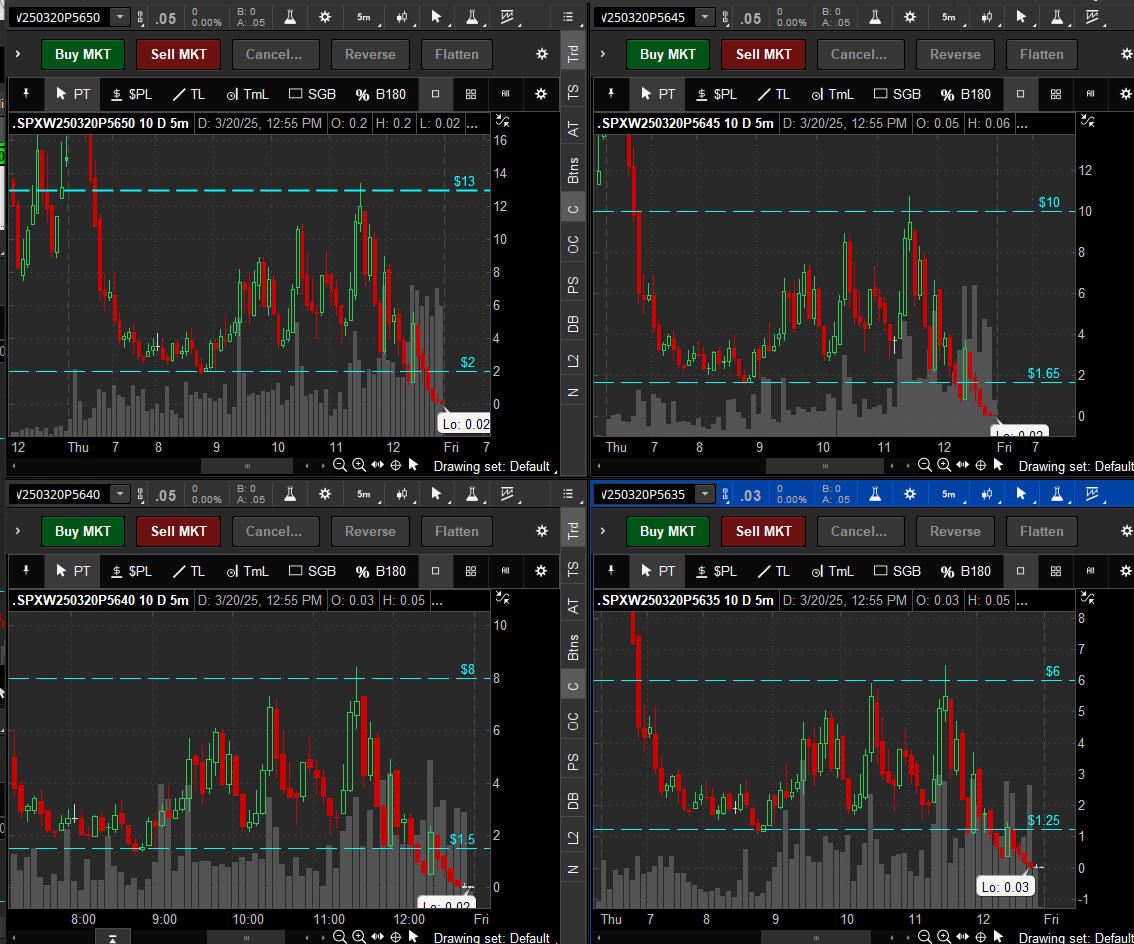The image size is (1134, 944).
Task: Toggle grid layout view in P5640 toolbar
Action: pyautogui.click(x=470, y=571)
